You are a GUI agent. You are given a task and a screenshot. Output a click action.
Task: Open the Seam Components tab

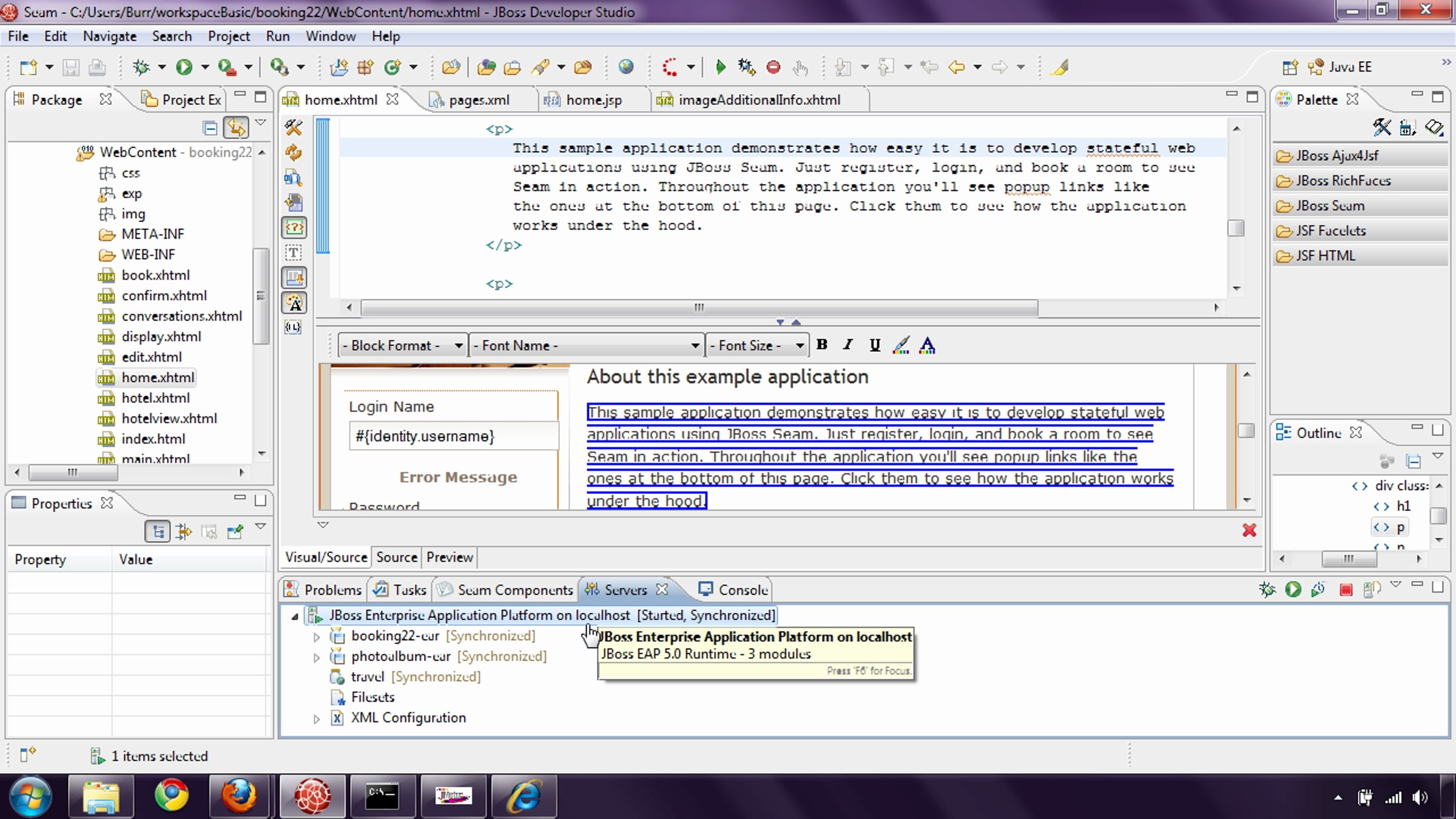point(505,589)
